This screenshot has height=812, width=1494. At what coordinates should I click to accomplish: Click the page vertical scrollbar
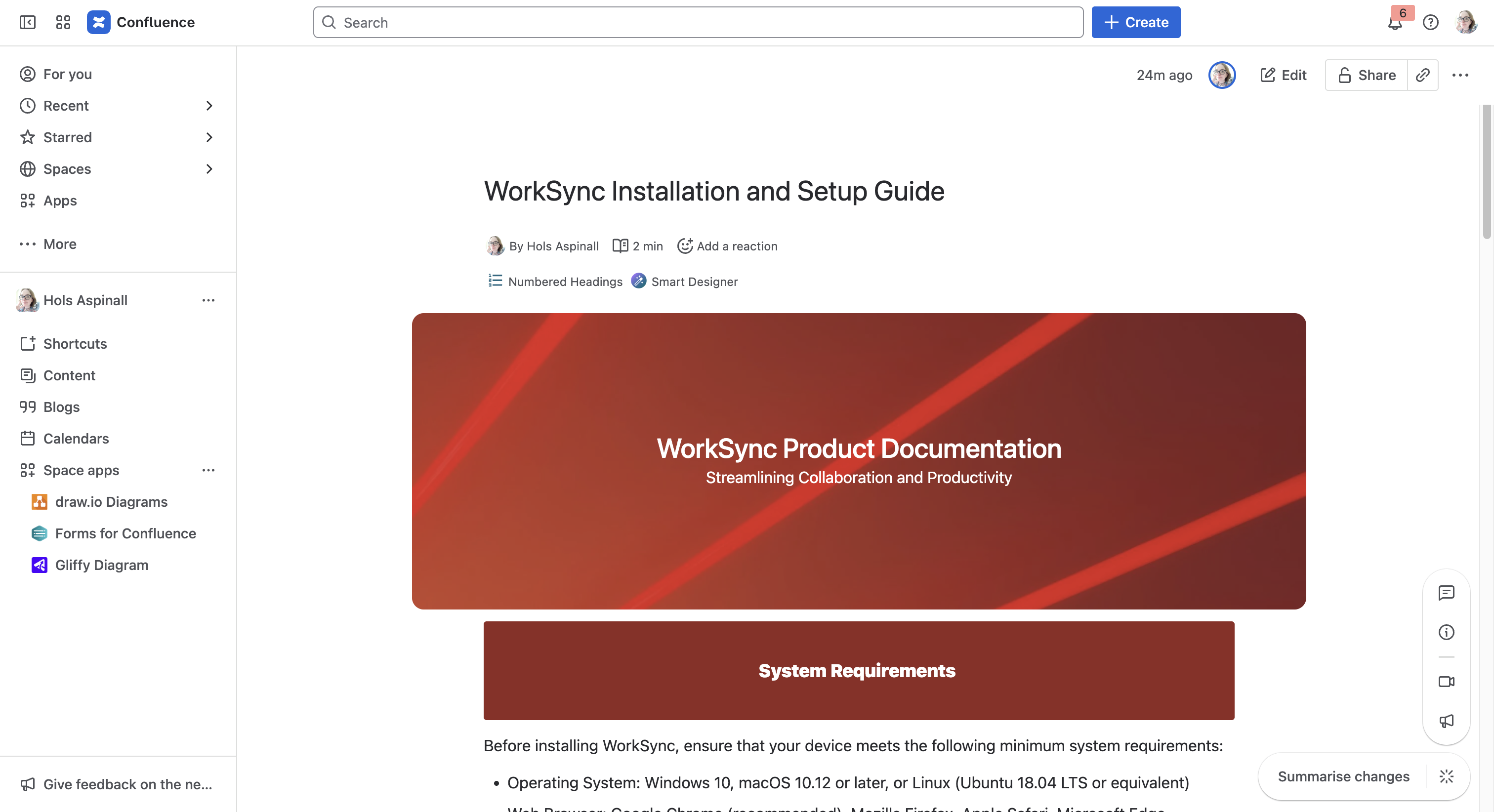pyautogui.click(x=1487, y=172)
